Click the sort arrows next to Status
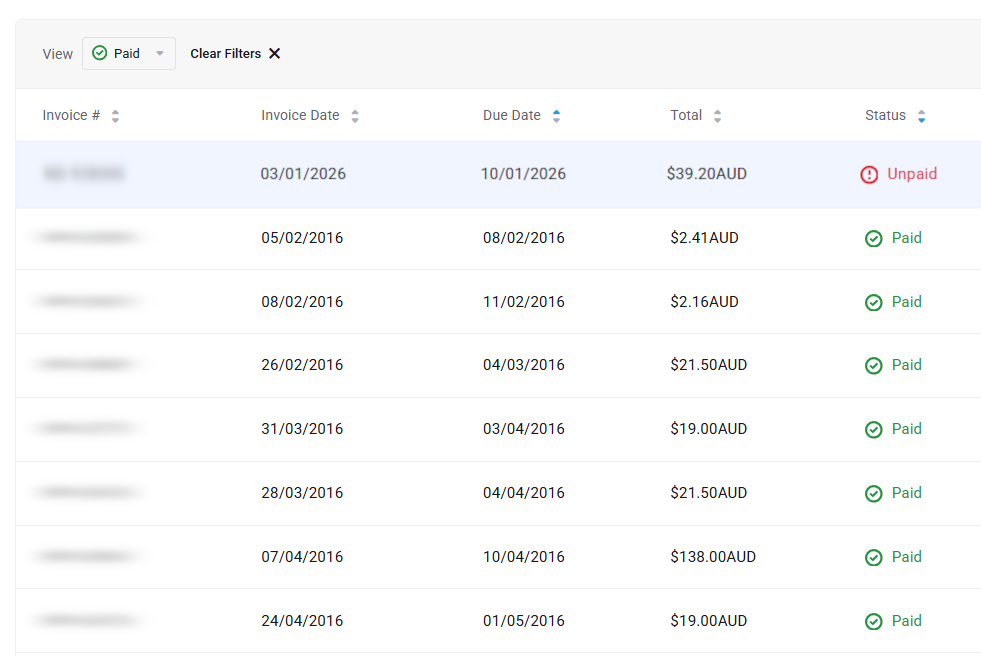Image resolution: width=981 pixels, height=656 pixels. click(x=921, y=116)
